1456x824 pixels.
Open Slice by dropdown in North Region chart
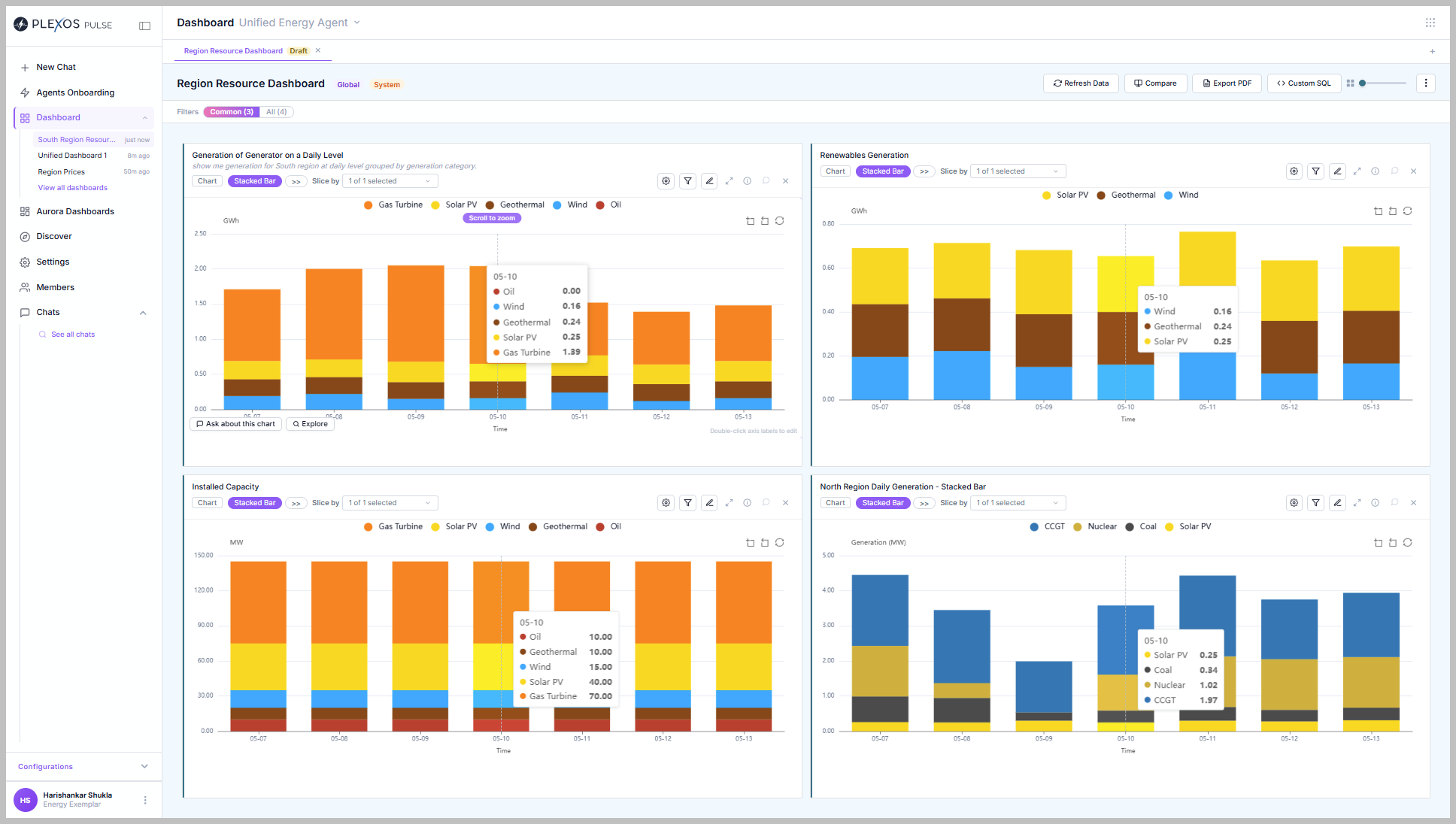pos(1018,503)
